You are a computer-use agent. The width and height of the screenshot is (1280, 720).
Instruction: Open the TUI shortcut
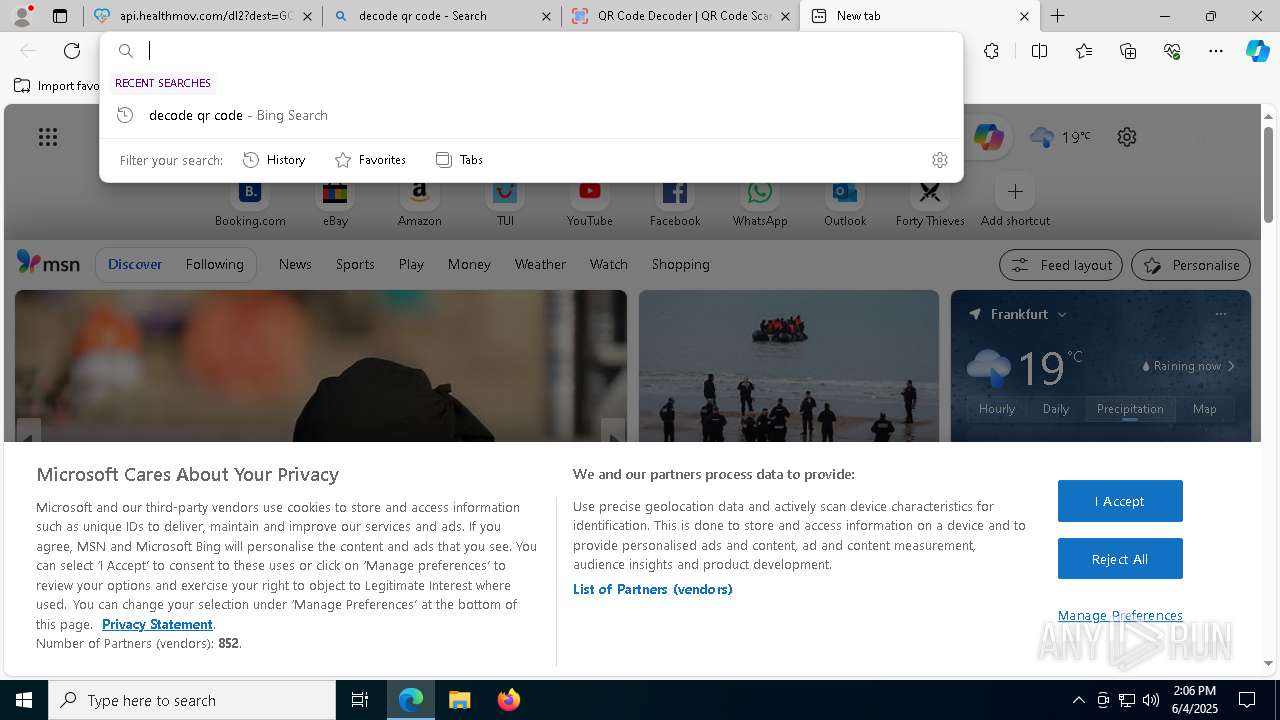[505, 203]
